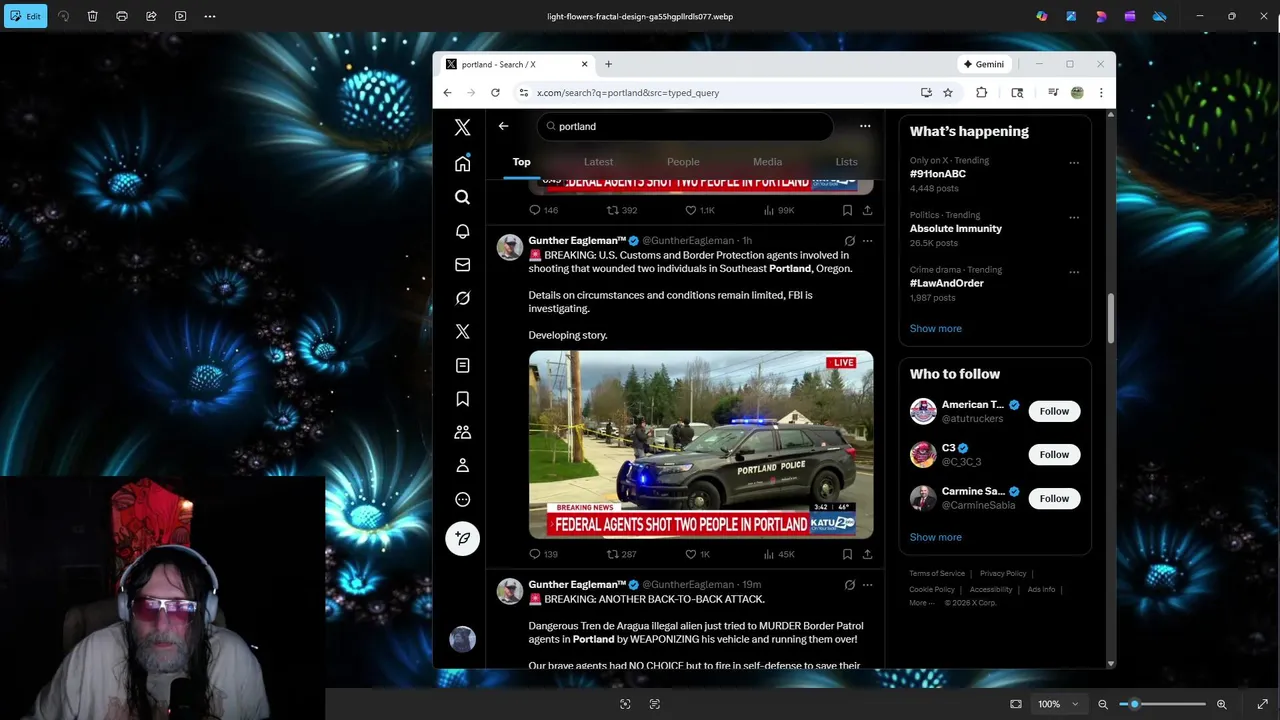Zoom out with the minus magnifier icon
Viewport: 1280px width, 720px height.
[x=1103, y=704]
